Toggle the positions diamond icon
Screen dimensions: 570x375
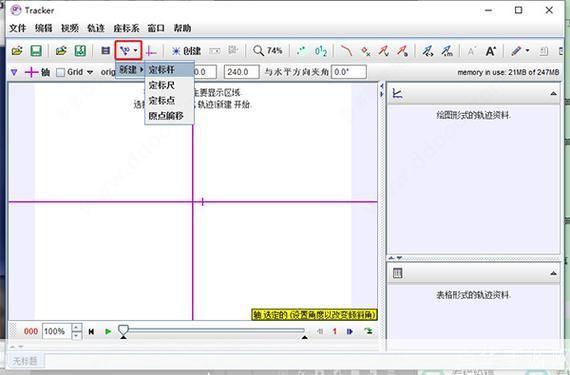[365, 51]
